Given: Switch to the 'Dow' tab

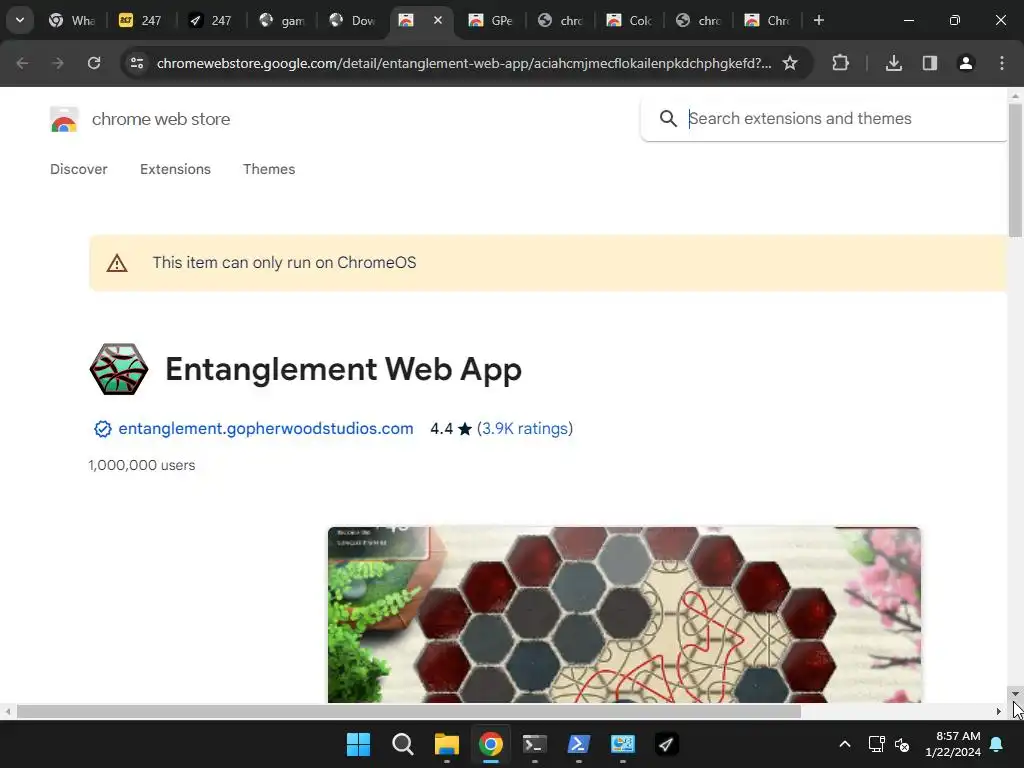Looking at the screenshot, I should (x=352, y=20).
